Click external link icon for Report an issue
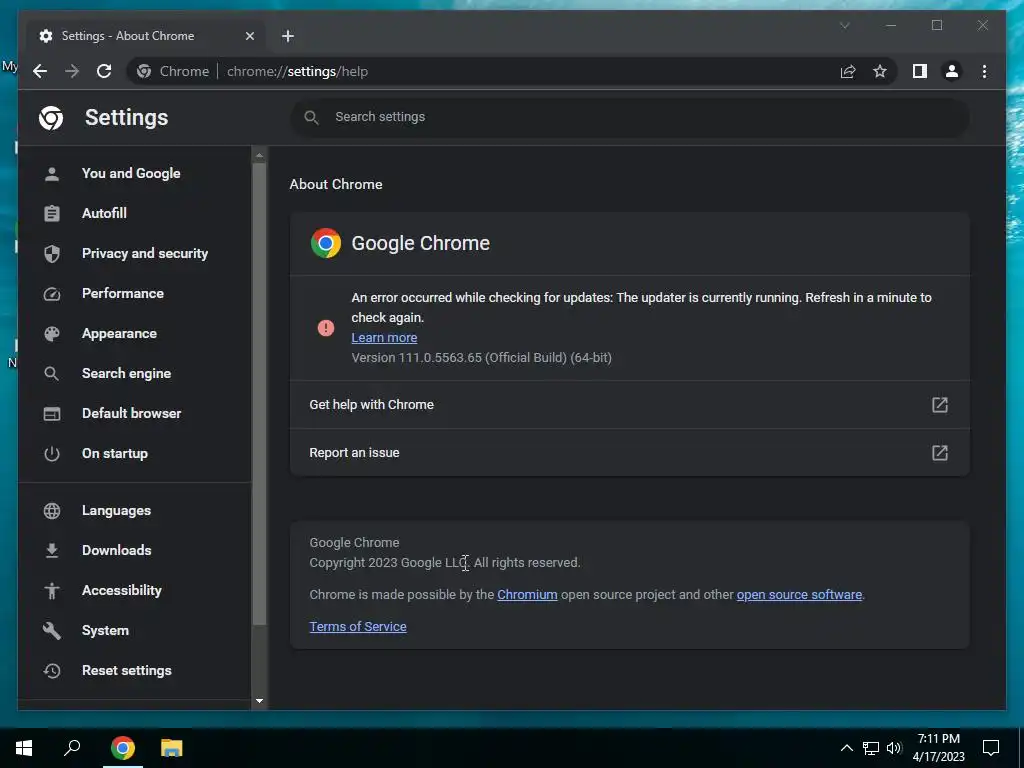Image resolution: width=1024 pixels, height=768 pixels. [939, 453]
